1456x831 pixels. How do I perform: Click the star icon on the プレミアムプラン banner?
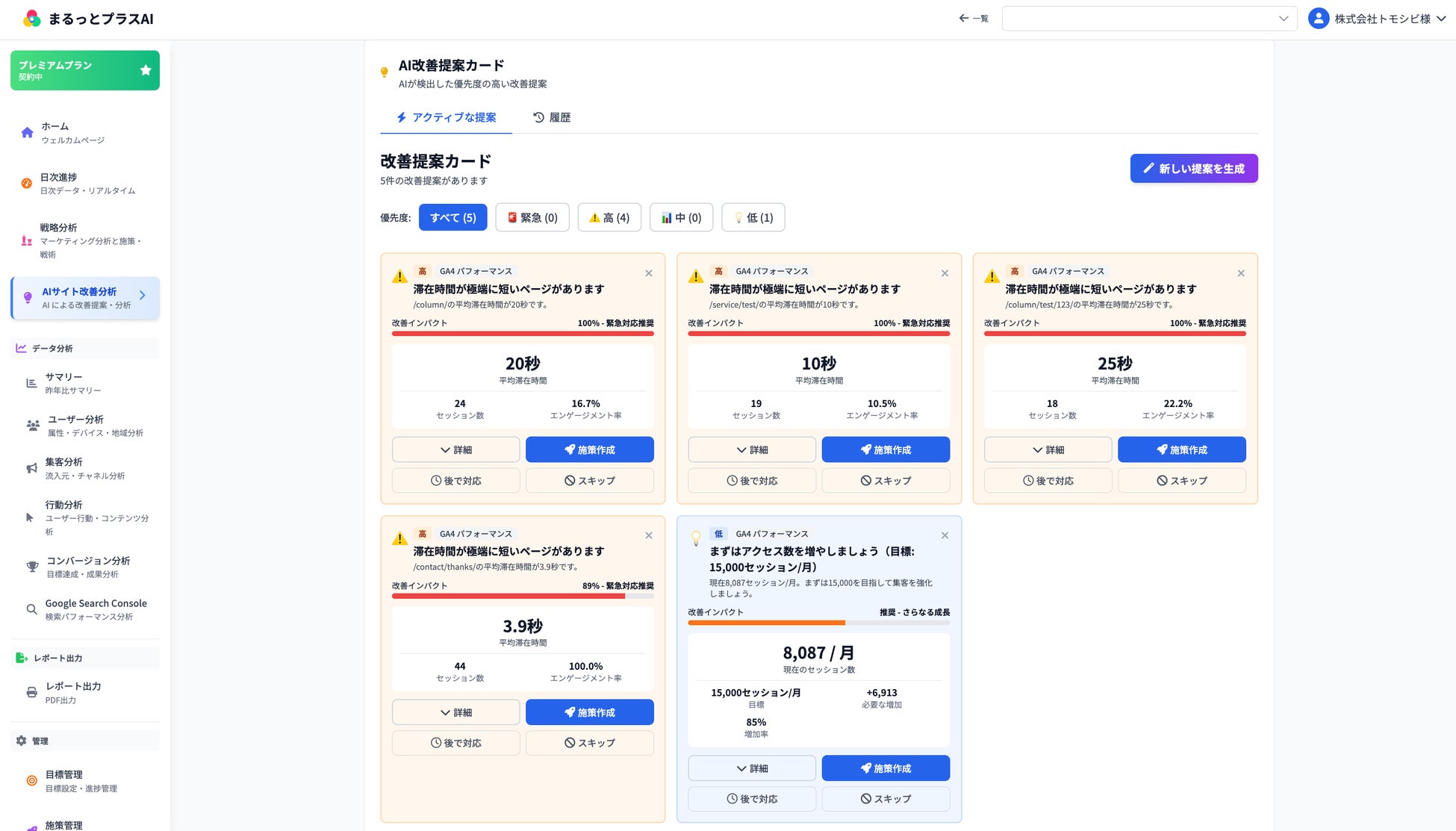(146, 70)
